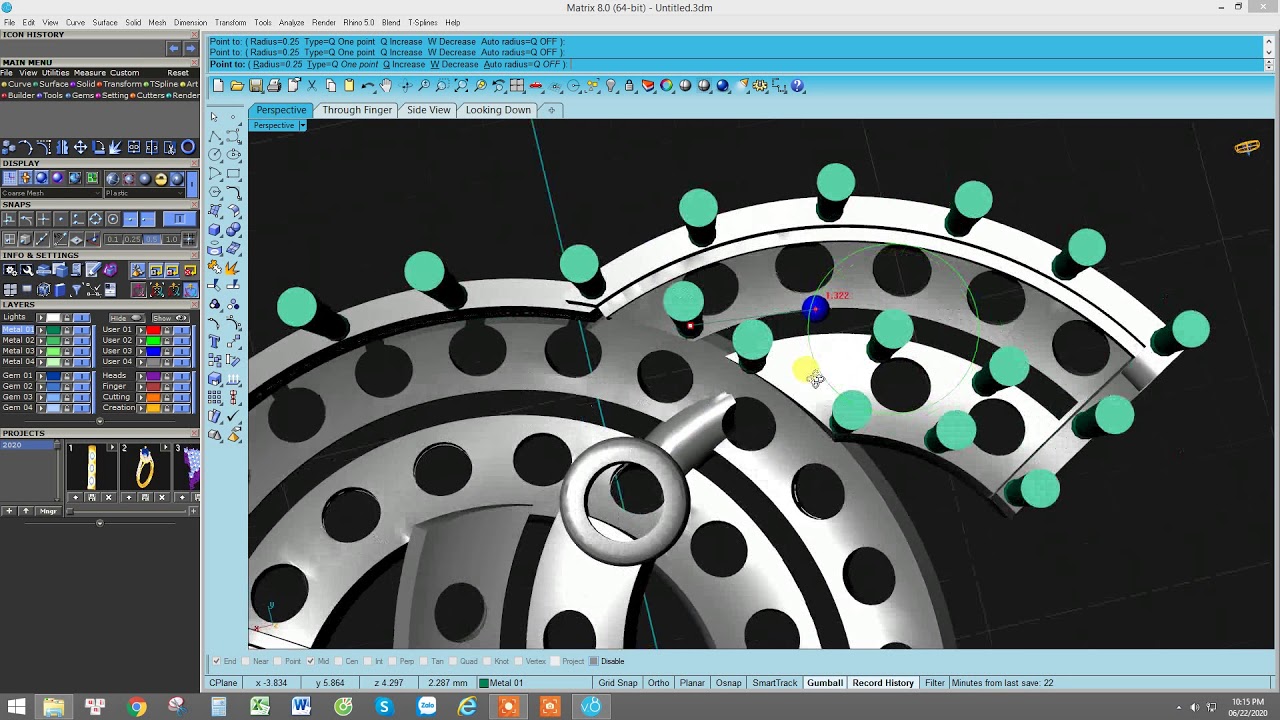Screen dimensions: 1280x720
Task: Switch to Through Finger tab
Action: [x=357, y=110]
